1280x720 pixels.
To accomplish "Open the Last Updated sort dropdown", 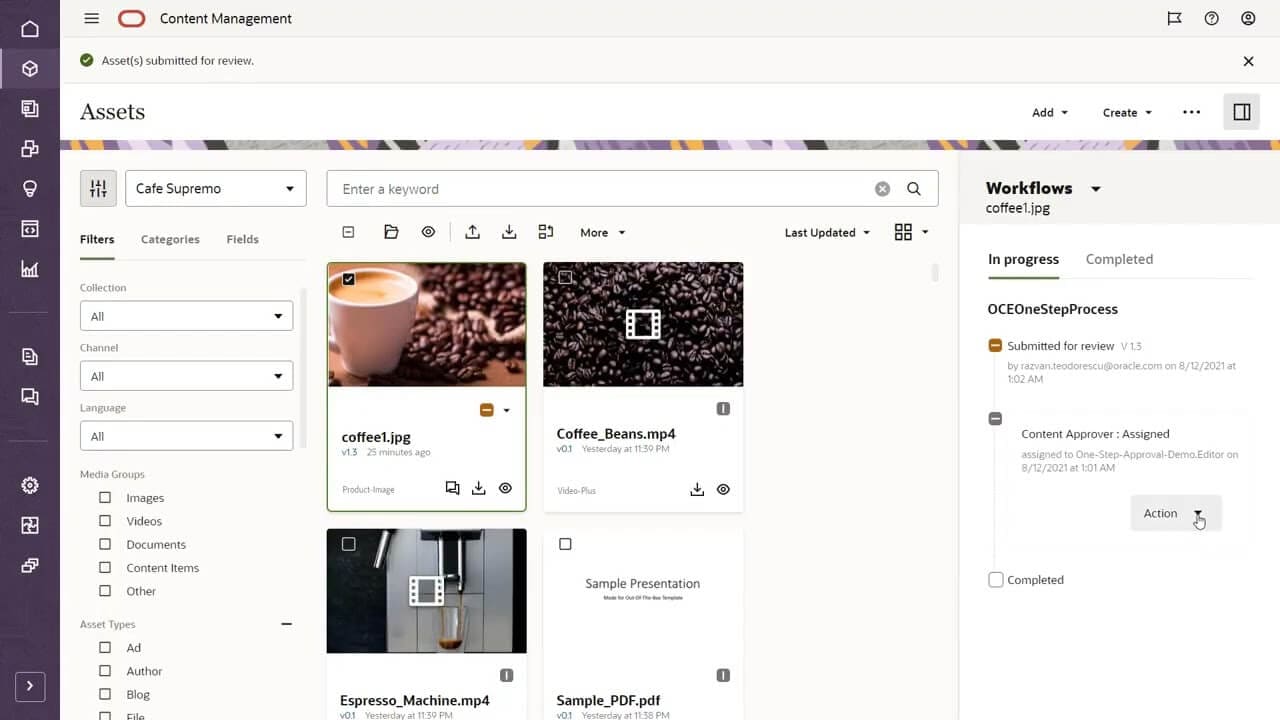I will point(827,232).
